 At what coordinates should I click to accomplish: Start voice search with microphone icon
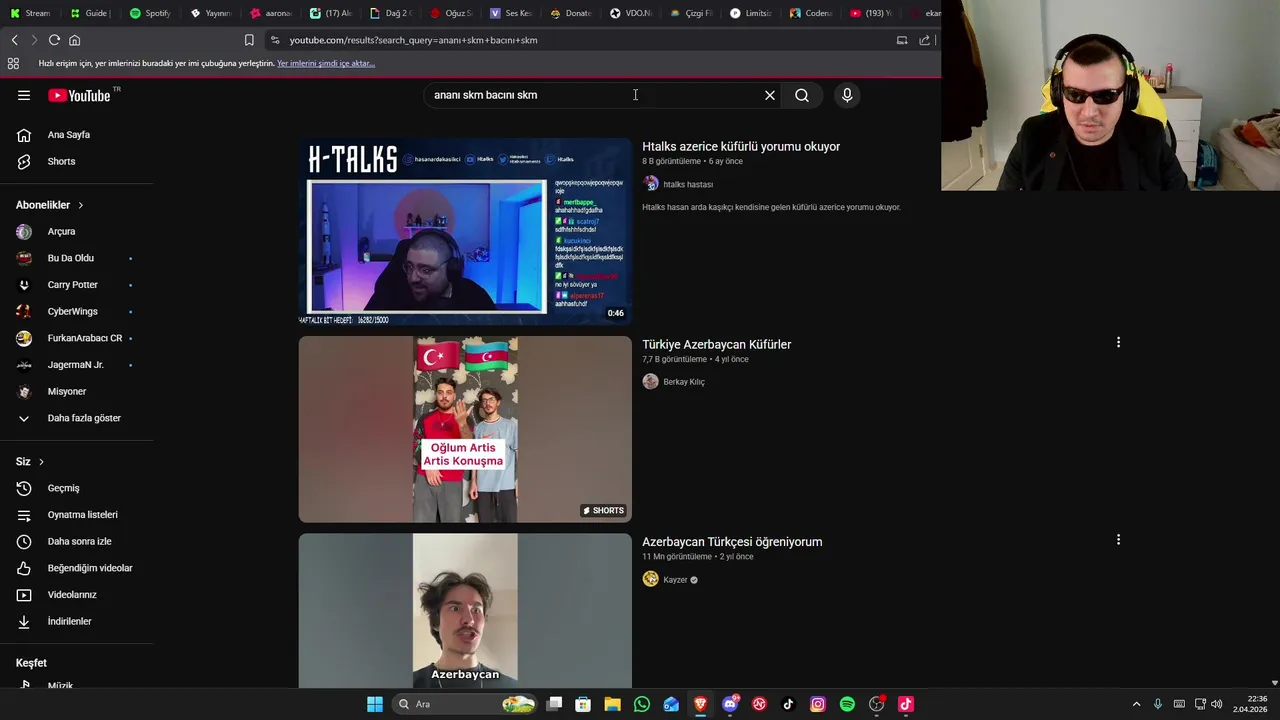847,95
